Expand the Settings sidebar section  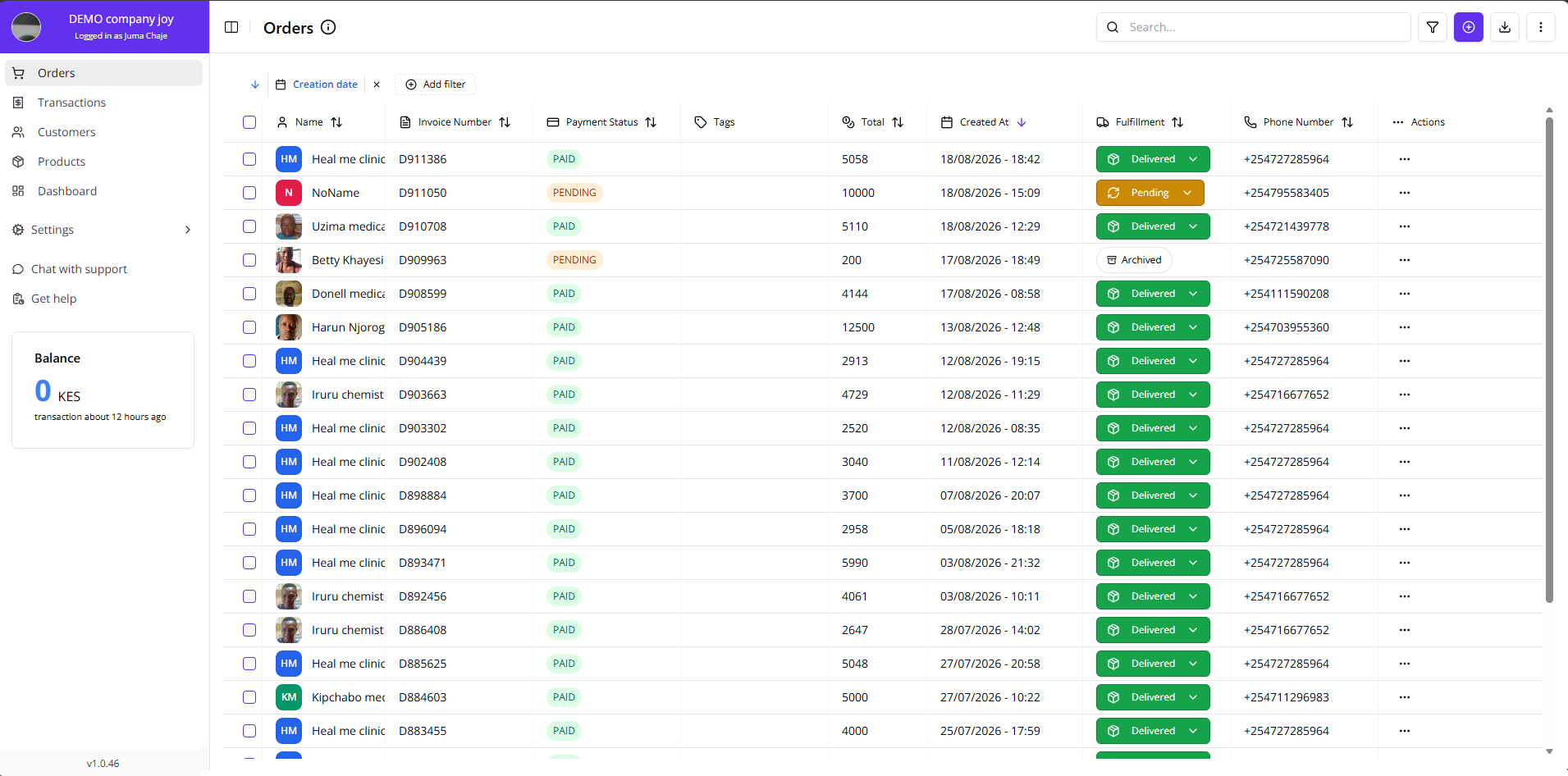103,230
